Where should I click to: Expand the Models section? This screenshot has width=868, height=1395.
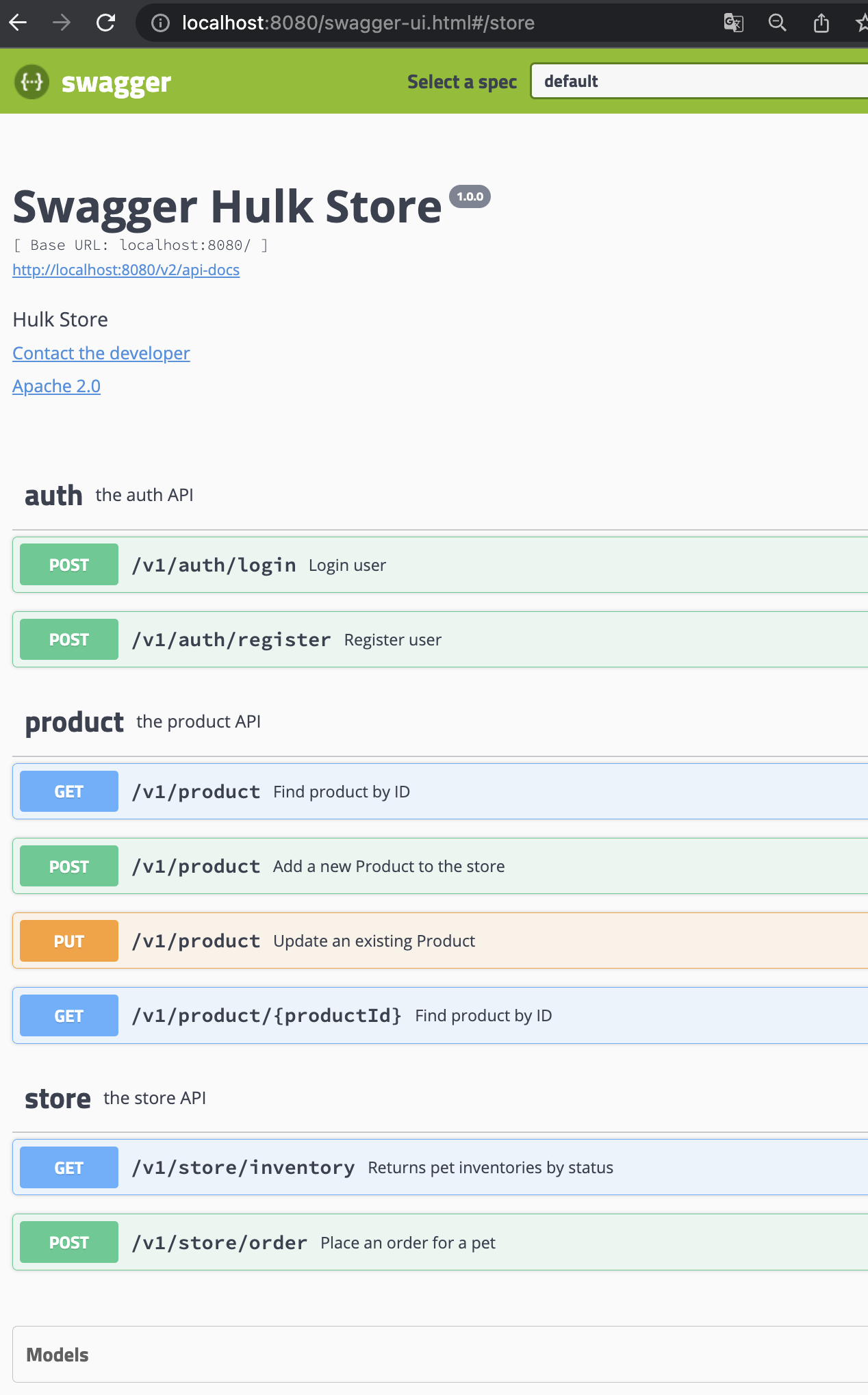(58, 1355)
